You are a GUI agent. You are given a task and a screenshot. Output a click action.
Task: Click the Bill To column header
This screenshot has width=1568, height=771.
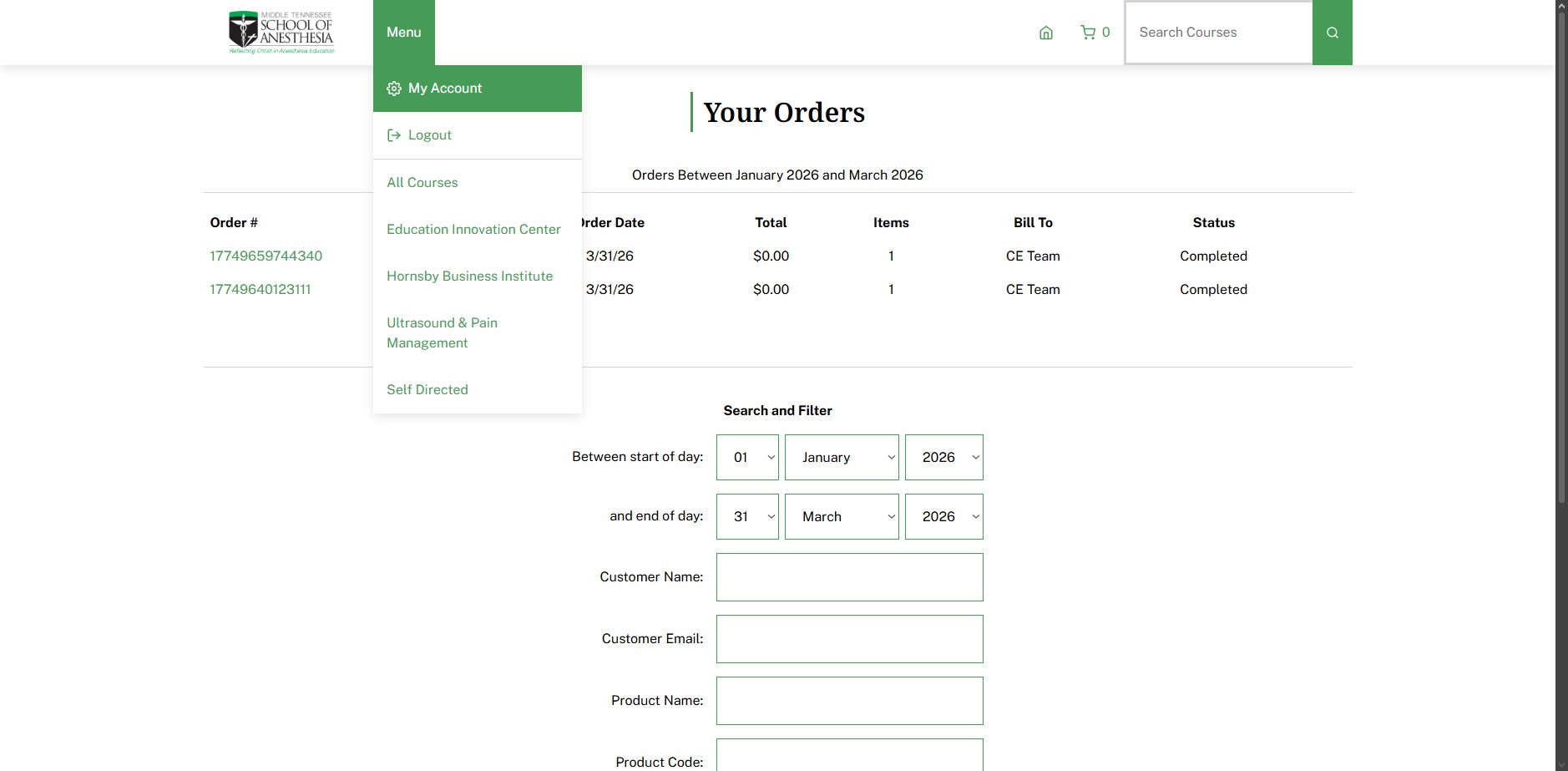coord(1033,222)
